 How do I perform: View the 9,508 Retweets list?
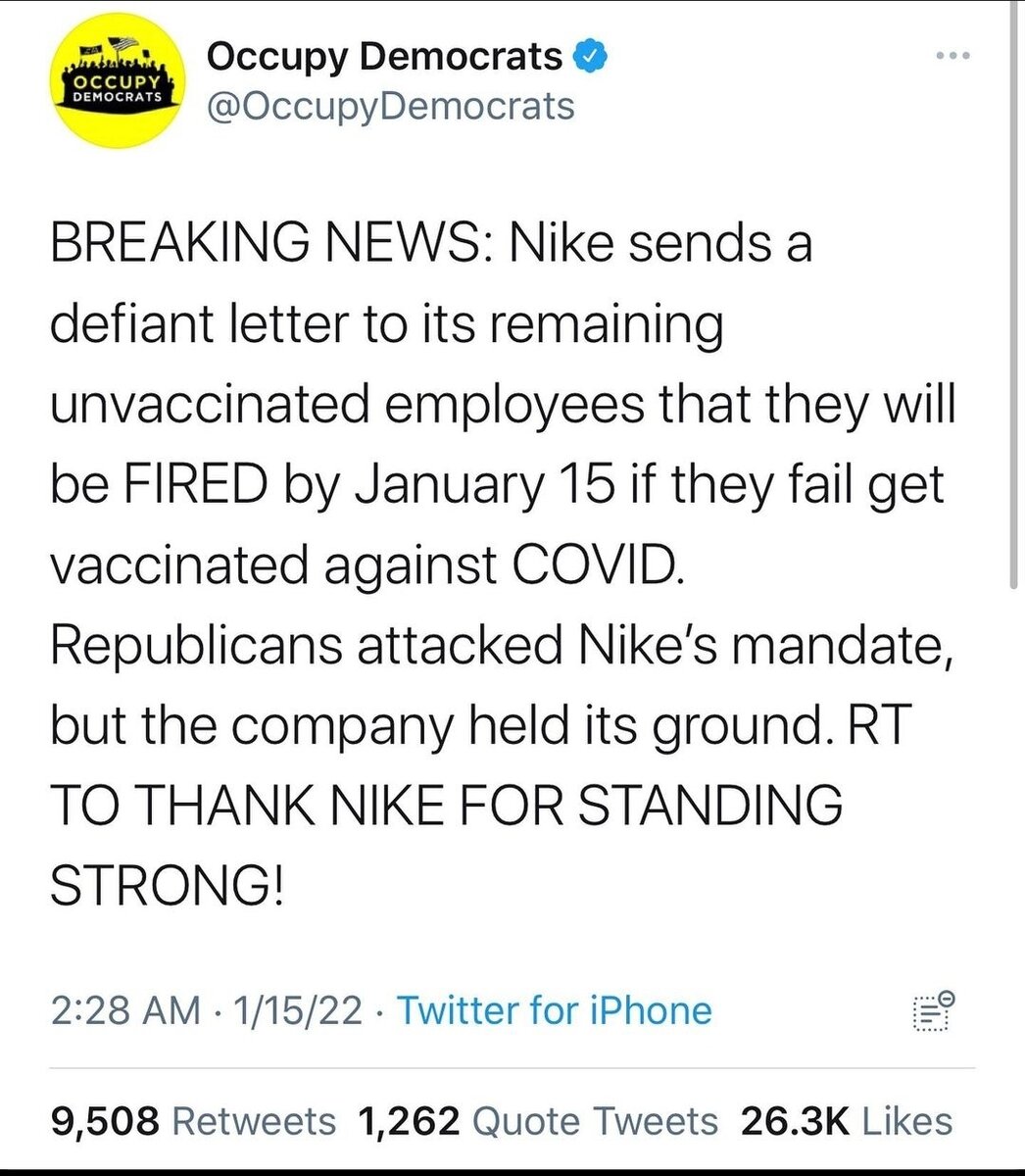point(191,1121)
